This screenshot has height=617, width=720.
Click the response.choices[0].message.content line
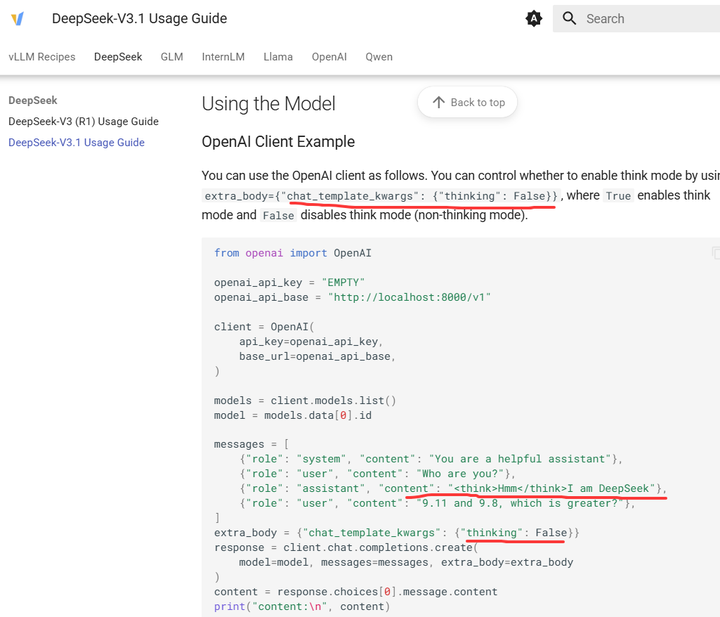point(355,592)
